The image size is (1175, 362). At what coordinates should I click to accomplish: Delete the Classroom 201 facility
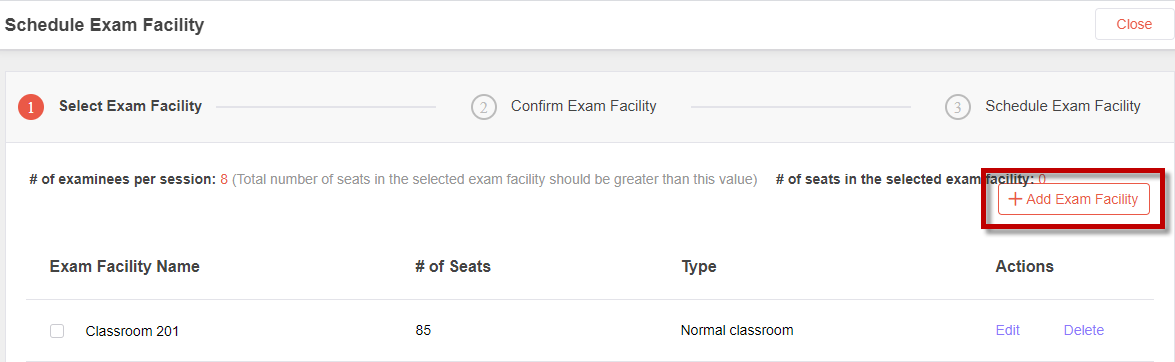[x=1084, y=331]
